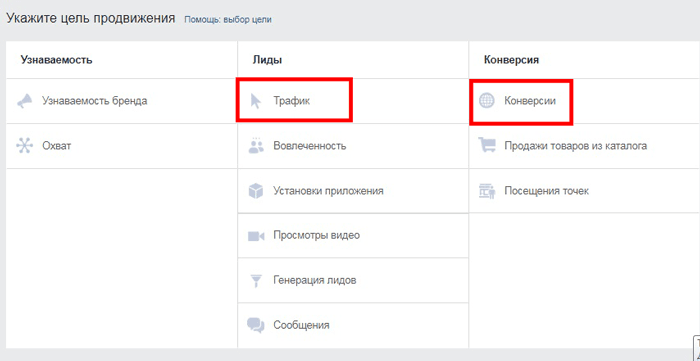Click the globe icon beside Конверсии
The width and height of the screenshot is (700, 361).
point(487,101)
